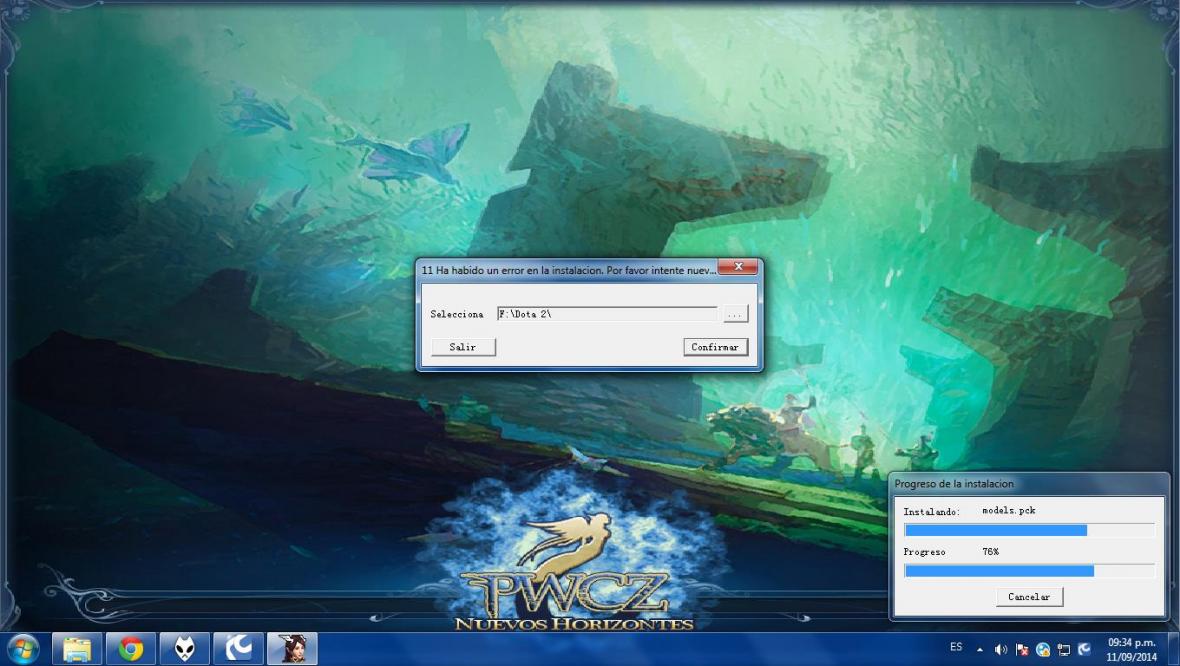The image size is (1180, 666).
Task: Click the PWCZ Nuevos Horizontes logo
Action: [x=573, y=572]
